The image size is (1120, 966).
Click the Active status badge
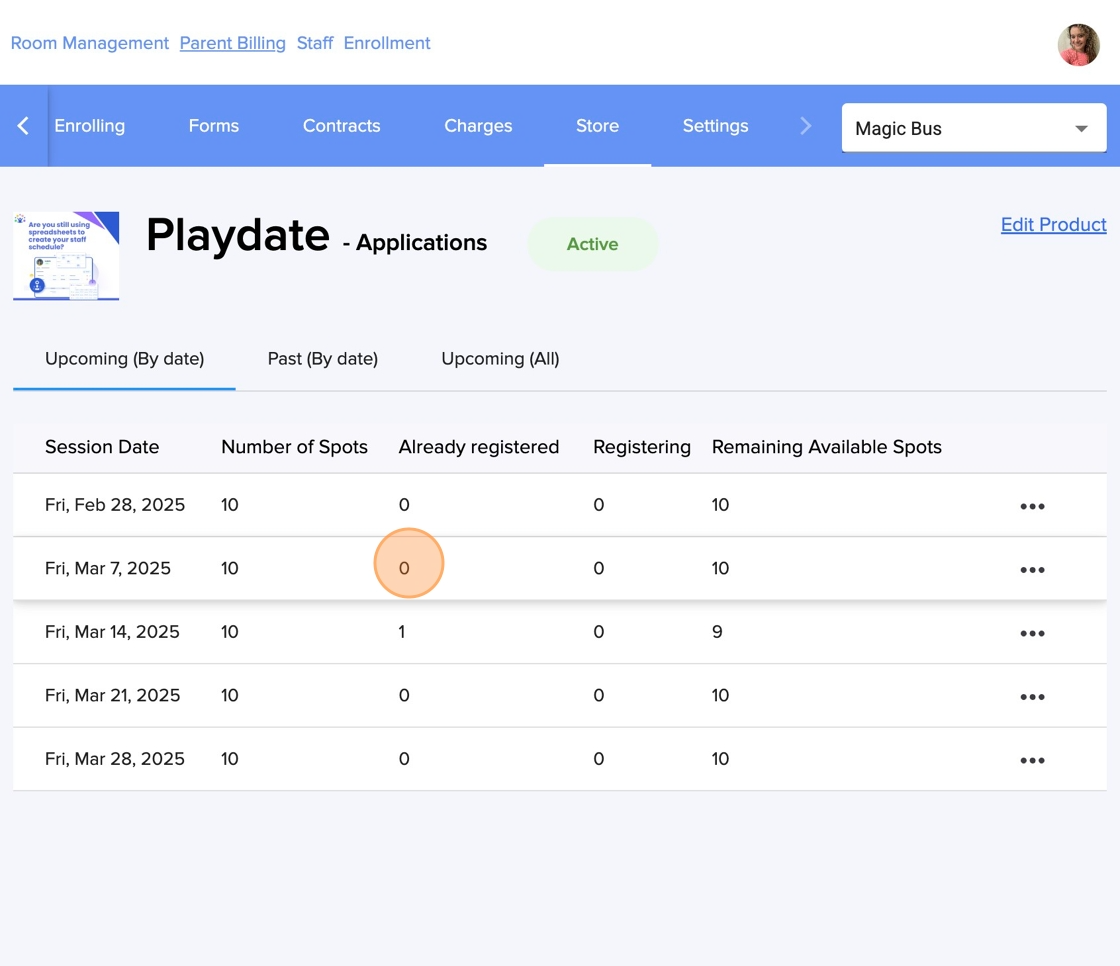592,244
